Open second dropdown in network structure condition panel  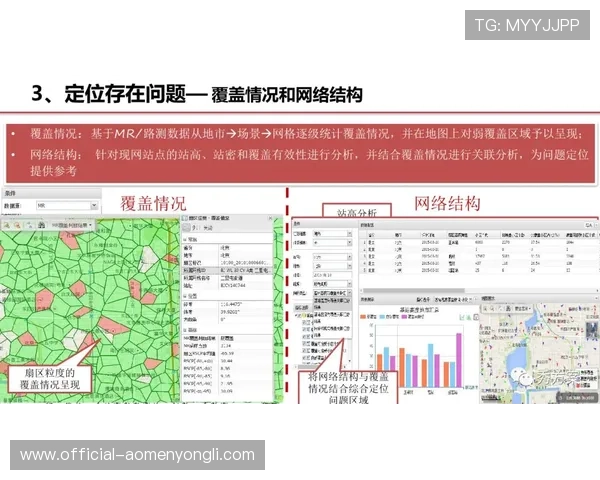pos(332,243)
